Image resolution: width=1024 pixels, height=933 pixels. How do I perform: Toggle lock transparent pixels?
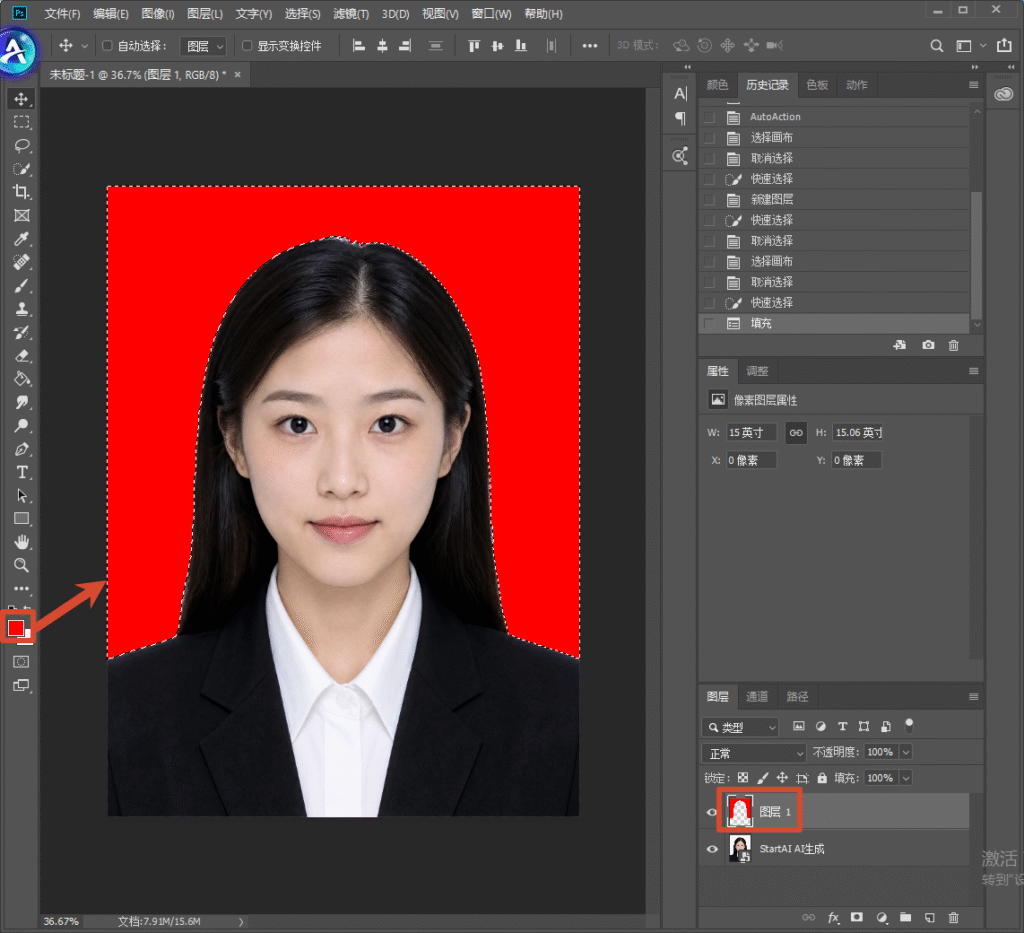tap(743, 778)
